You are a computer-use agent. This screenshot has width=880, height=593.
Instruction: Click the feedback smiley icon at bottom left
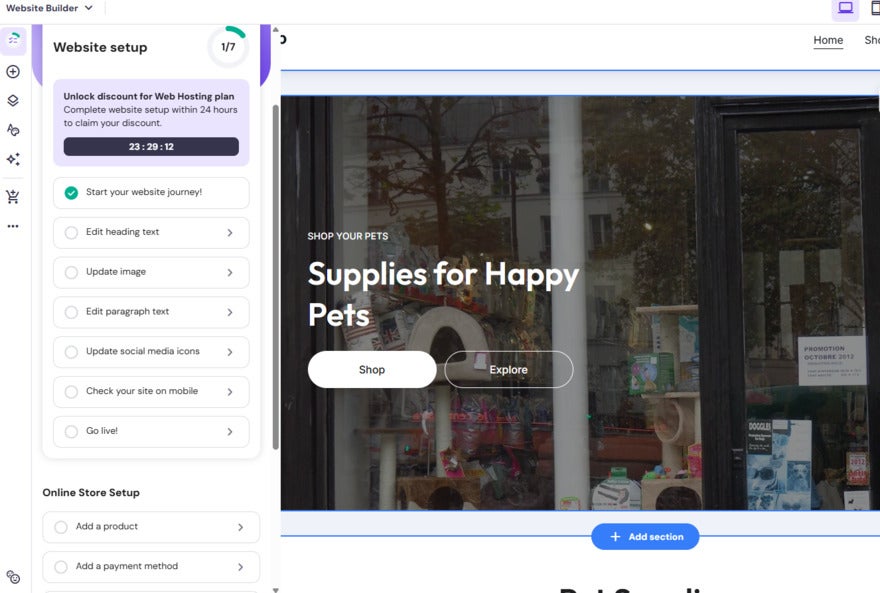13,577
